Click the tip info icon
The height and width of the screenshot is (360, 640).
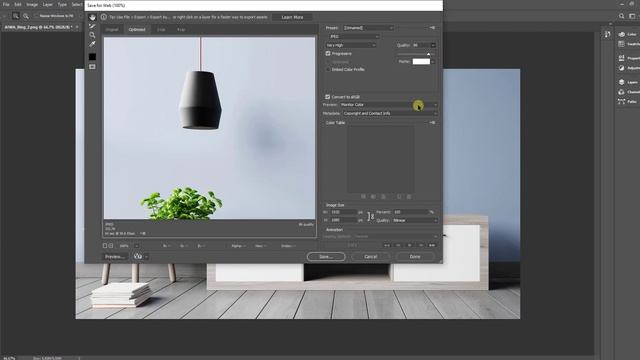(x=104, y=17)
